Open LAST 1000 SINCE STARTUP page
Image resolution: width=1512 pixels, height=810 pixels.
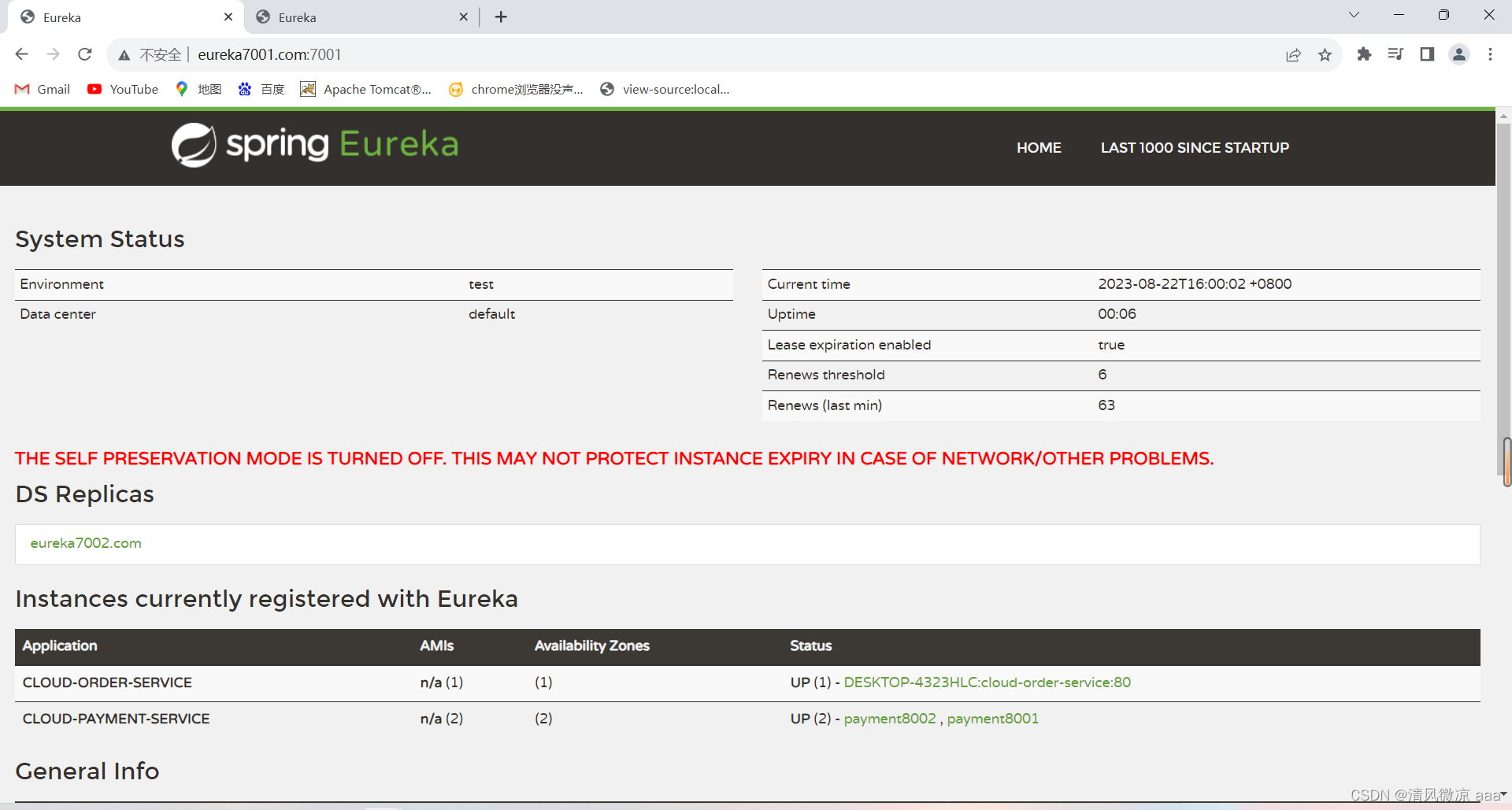coord(1195,147)
